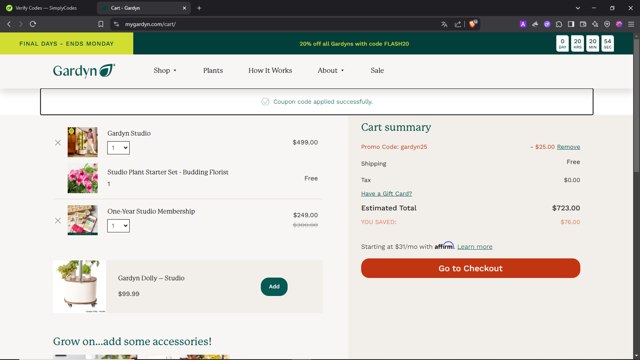Bookmark this page

coord(100,24)
